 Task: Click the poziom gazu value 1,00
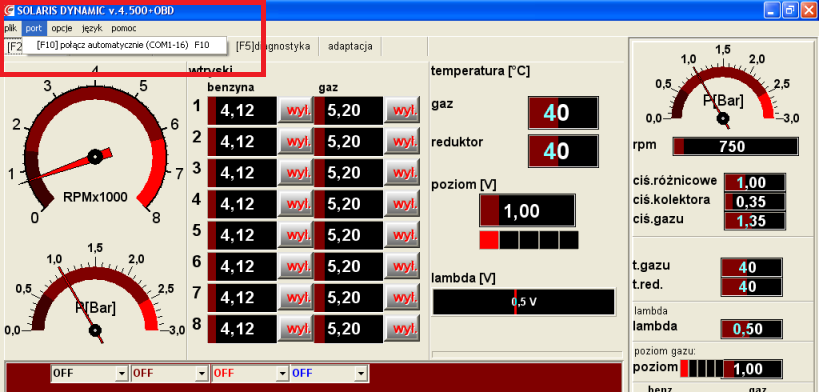[753, 369]
